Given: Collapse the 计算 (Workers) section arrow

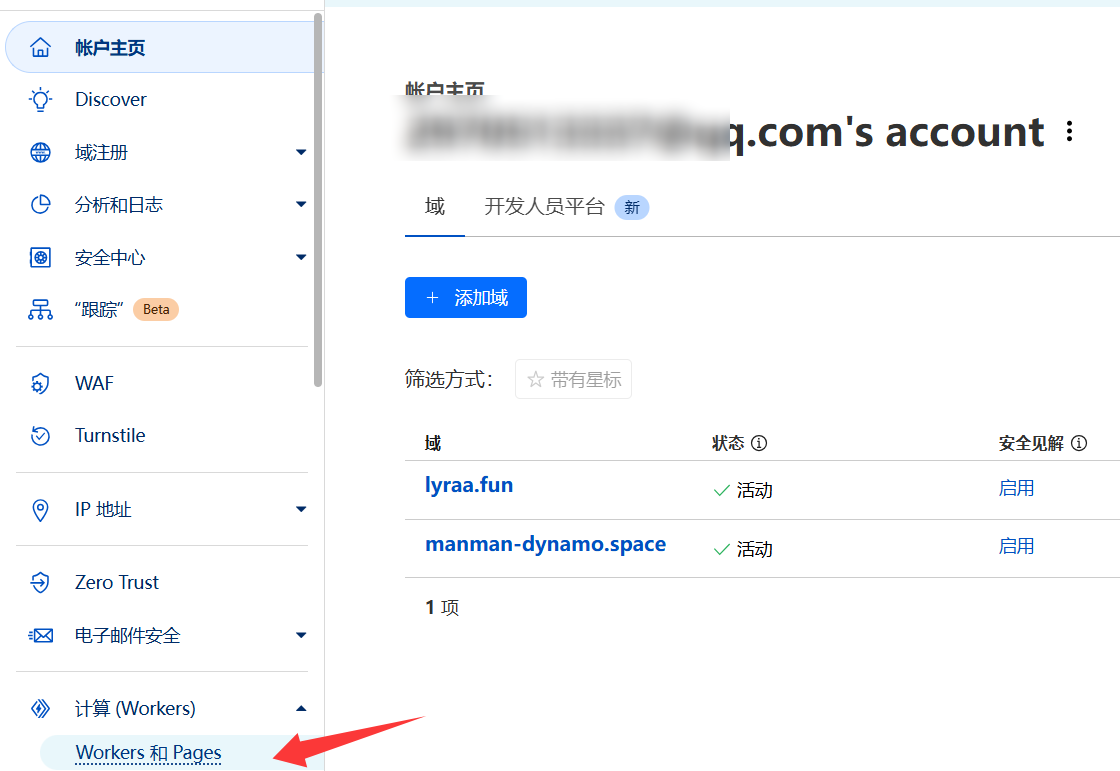Looking at the screenshot, I should pyautogui.click(x=301, y=708).
